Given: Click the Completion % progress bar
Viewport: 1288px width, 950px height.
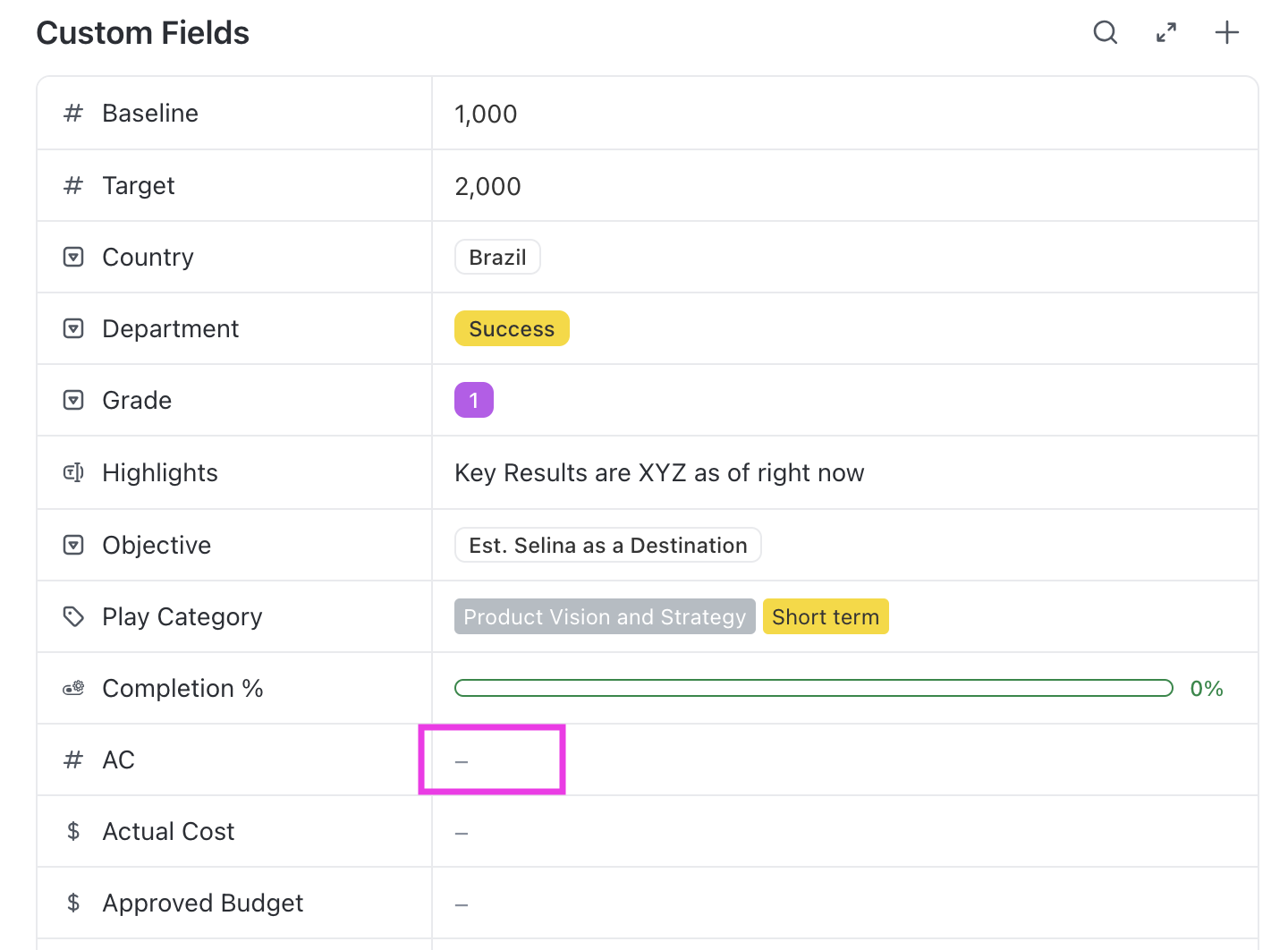Looking at the screenshot, I should pyautogui.click(x=813, y=688).
